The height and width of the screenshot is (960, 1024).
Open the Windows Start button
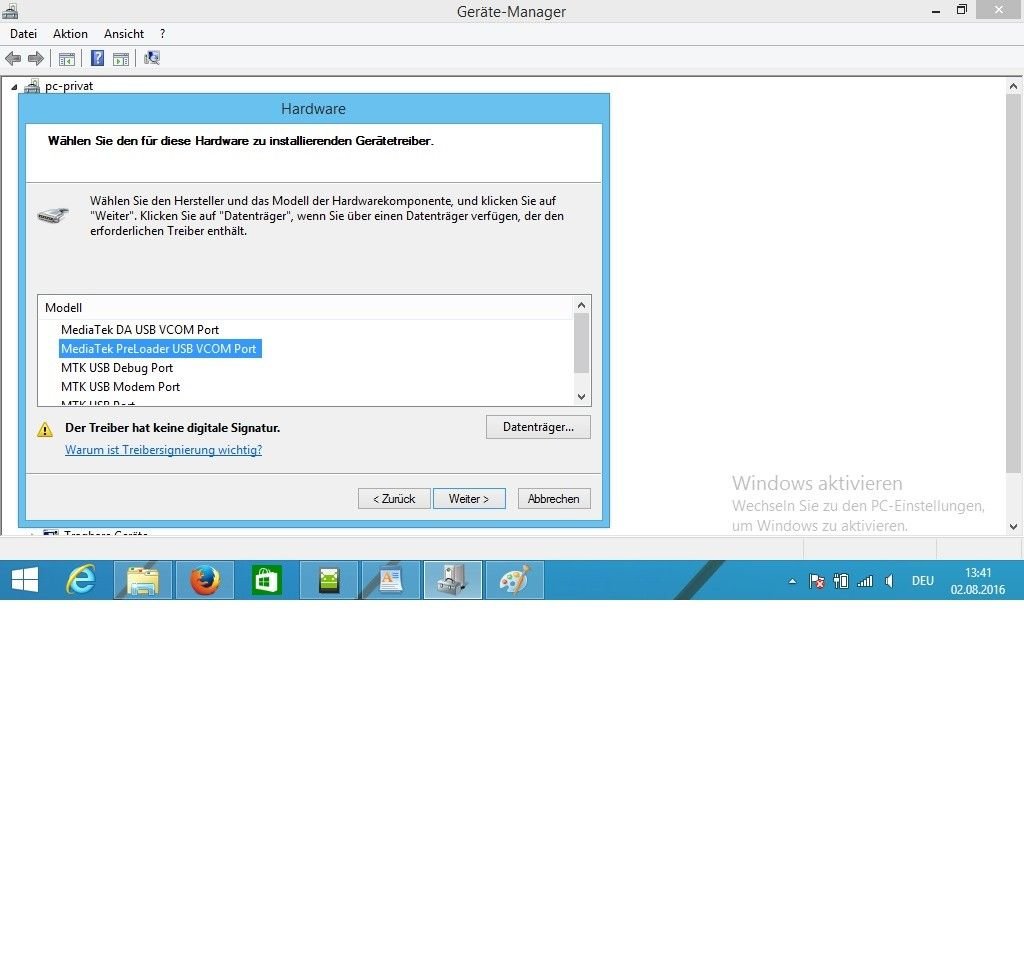coord(25,580)
